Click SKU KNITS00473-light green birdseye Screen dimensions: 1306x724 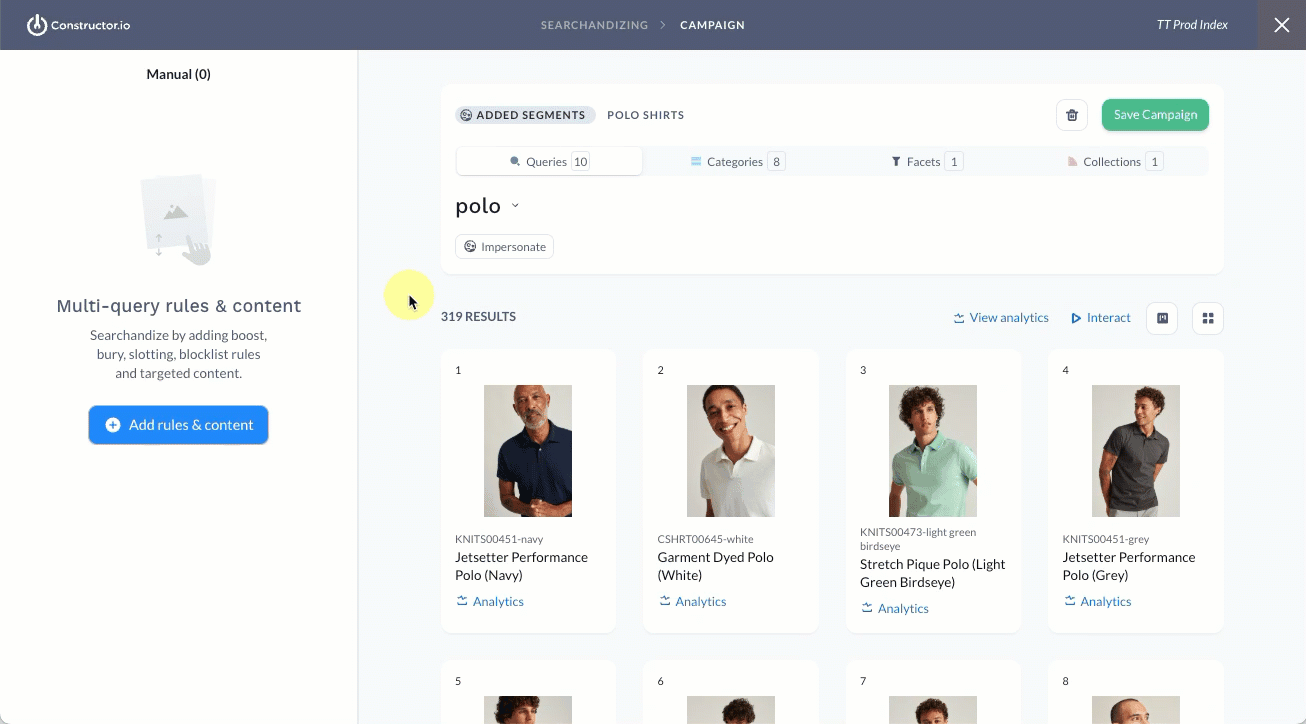tap(918, 540)
